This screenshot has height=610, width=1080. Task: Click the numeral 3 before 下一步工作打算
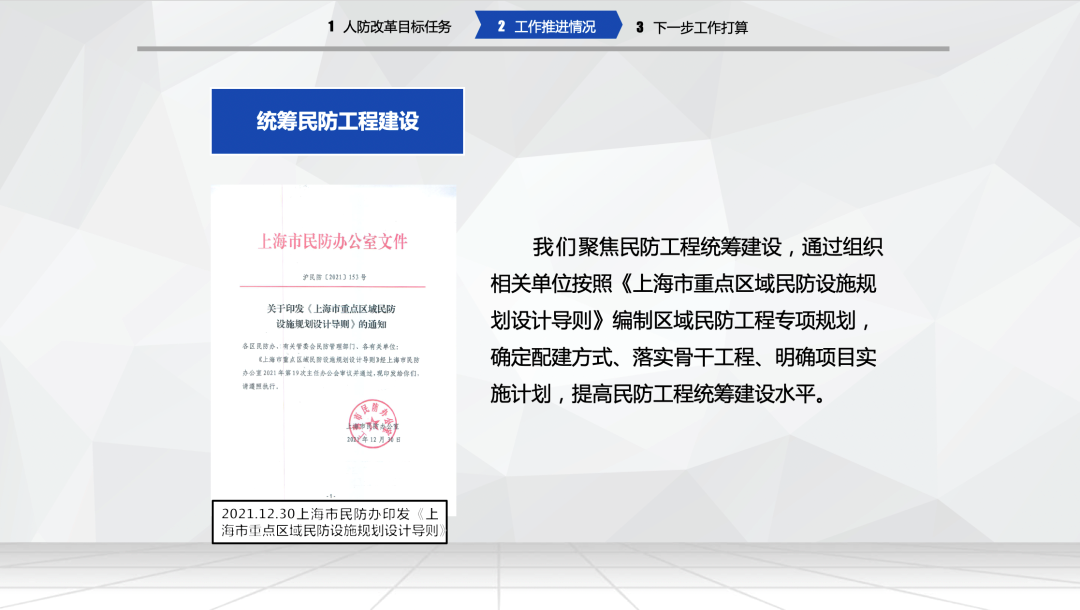coord(640,28)
